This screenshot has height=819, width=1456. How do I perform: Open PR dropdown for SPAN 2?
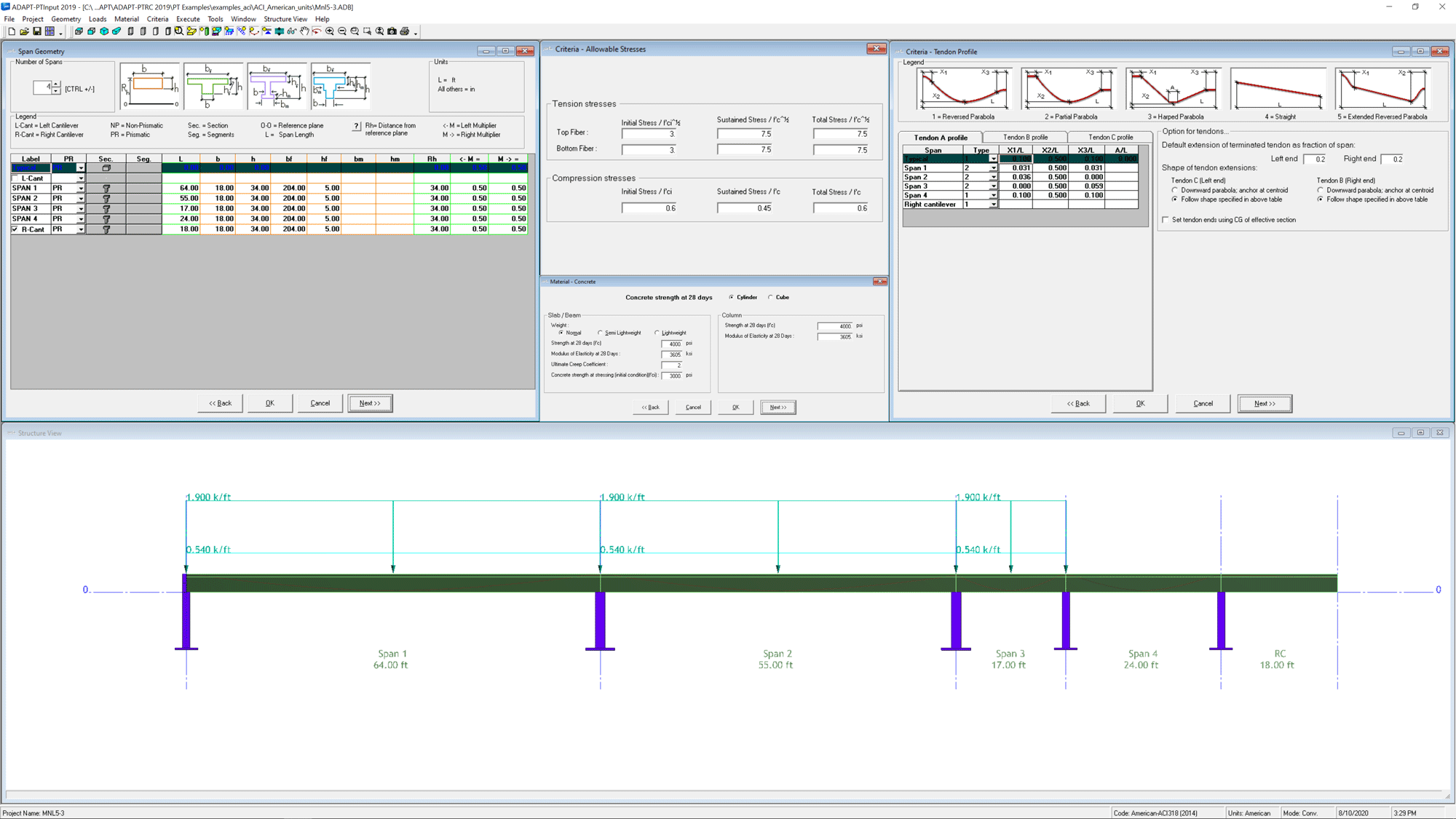pos(81,199)
